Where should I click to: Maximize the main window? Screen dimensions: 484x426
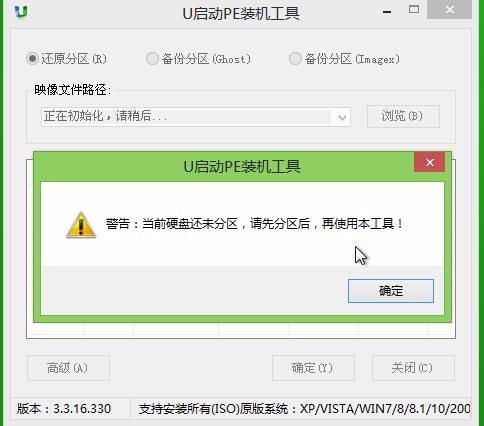(x=414, y=10)
